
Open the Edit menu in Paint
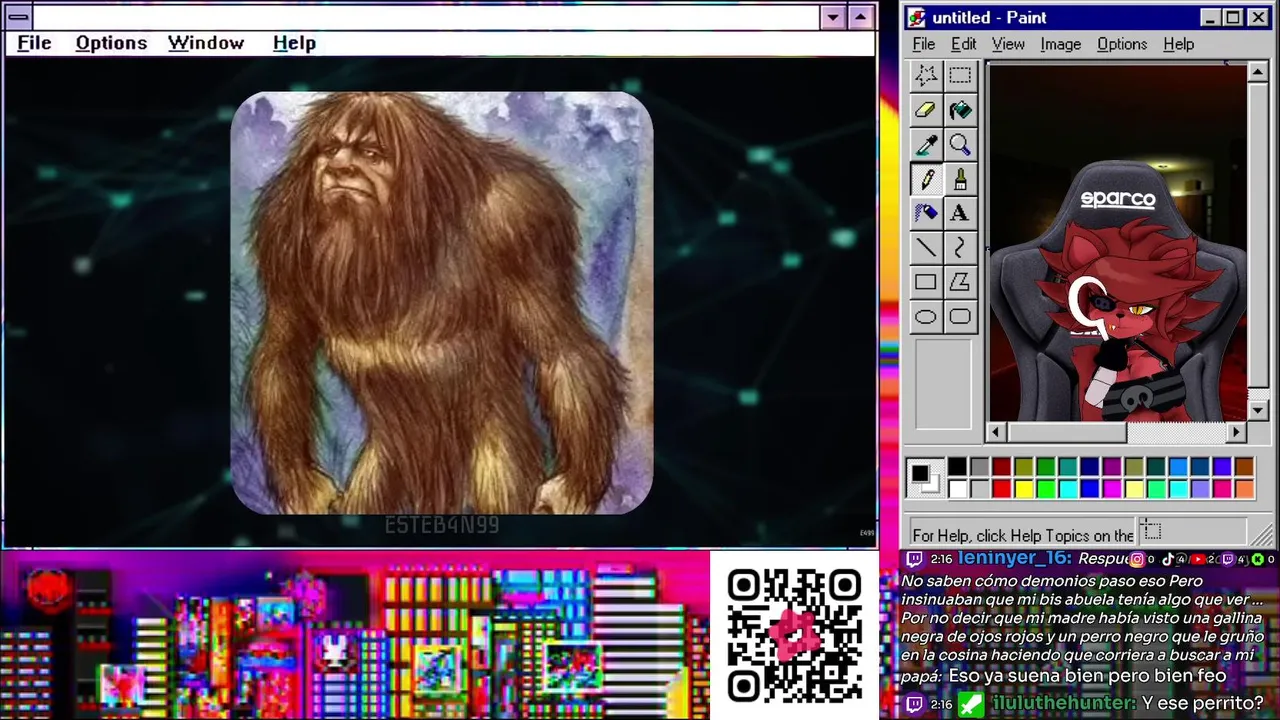coord(964,44)
